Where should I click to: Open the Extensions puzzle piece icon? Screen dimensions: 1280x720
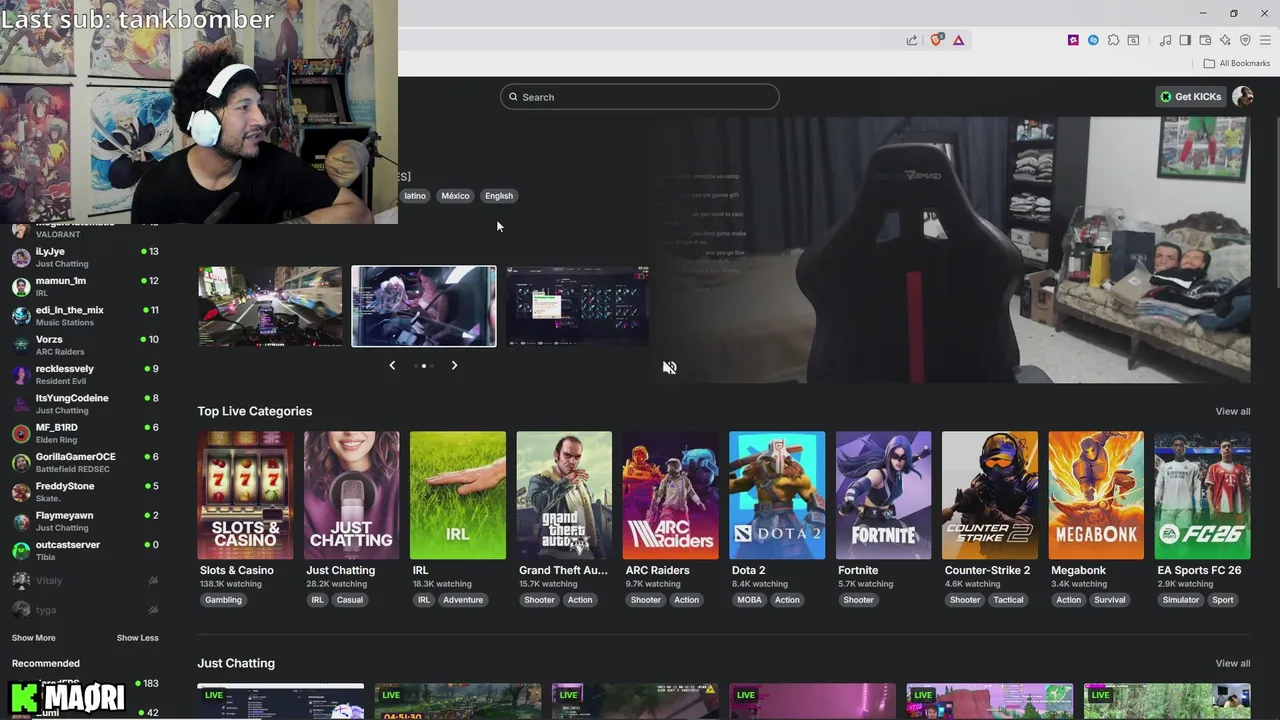click(x=1113, y=40)
